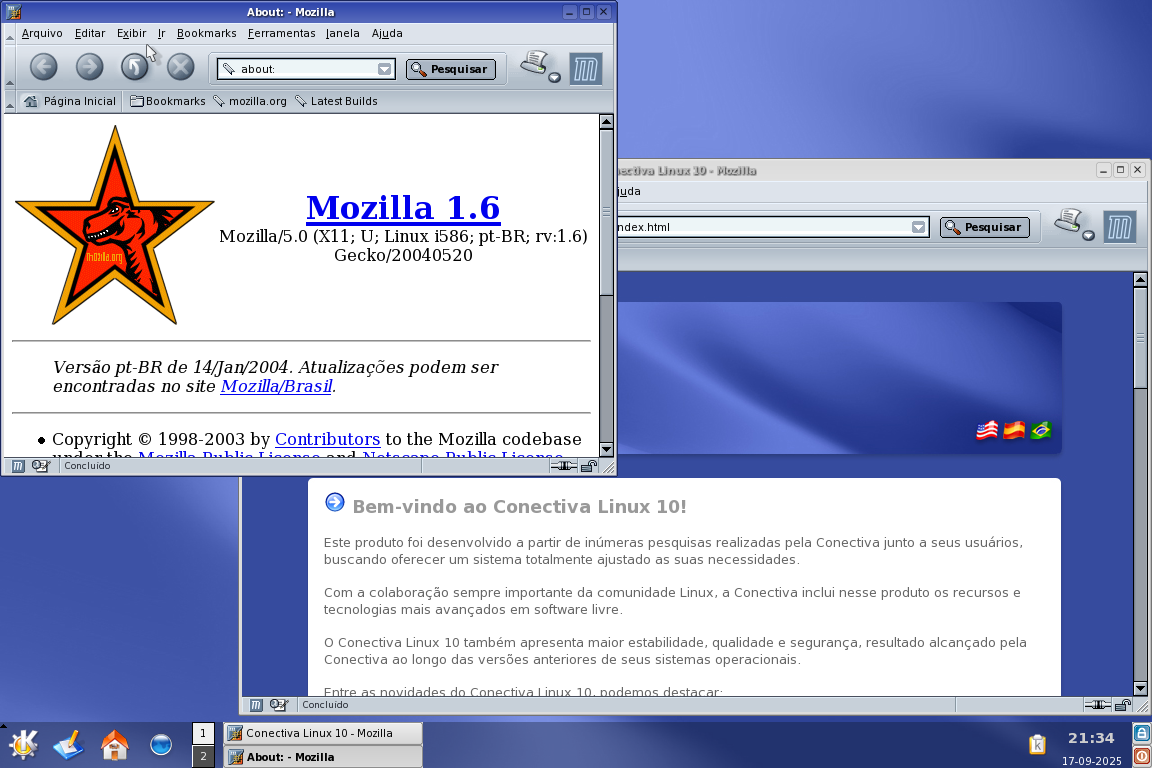Open the about: URL history dropdown

tap(384, 69)
